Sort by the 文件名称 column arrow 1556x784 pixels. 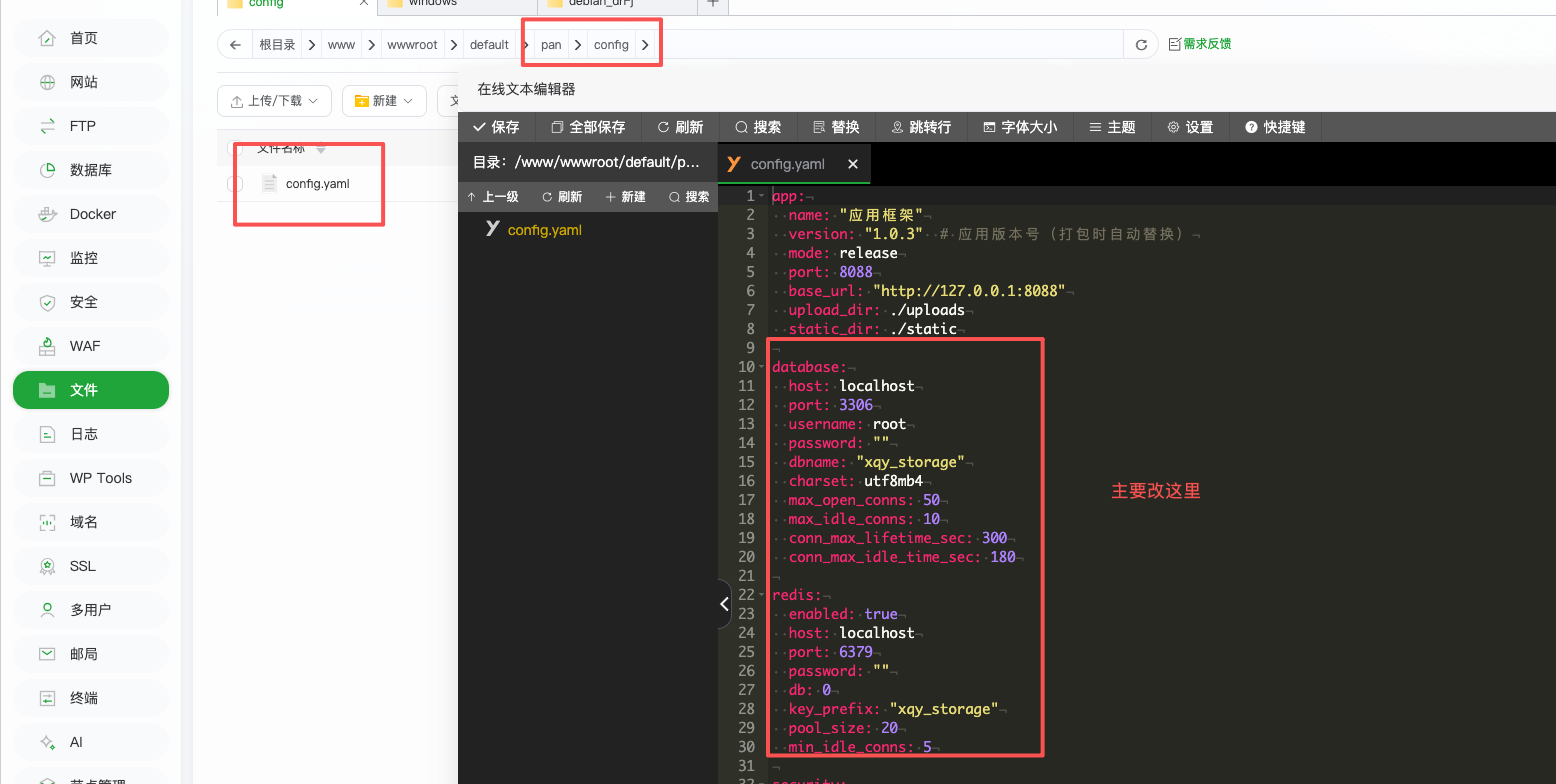click(321, 149)
